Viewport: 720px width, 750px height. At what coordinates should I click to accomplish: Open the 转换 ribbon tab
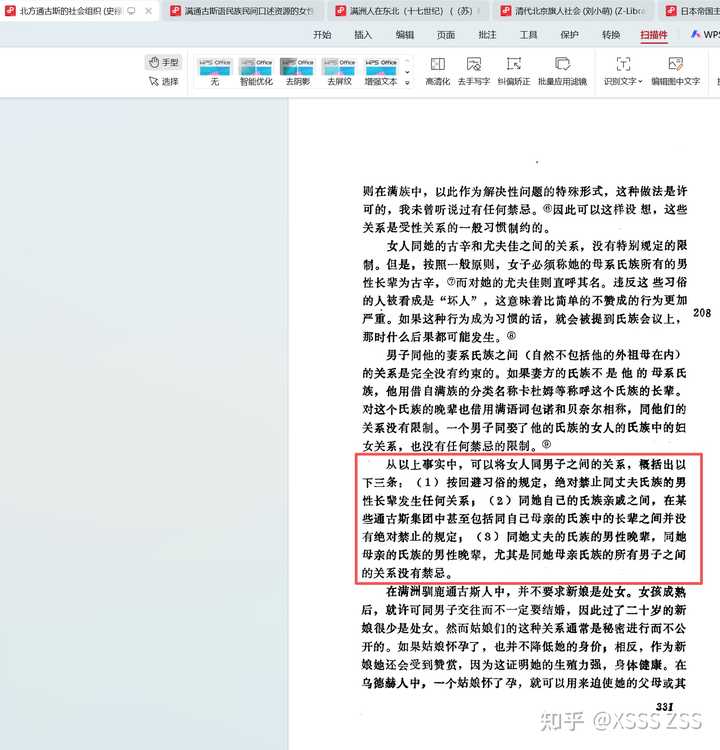point(611,34)
